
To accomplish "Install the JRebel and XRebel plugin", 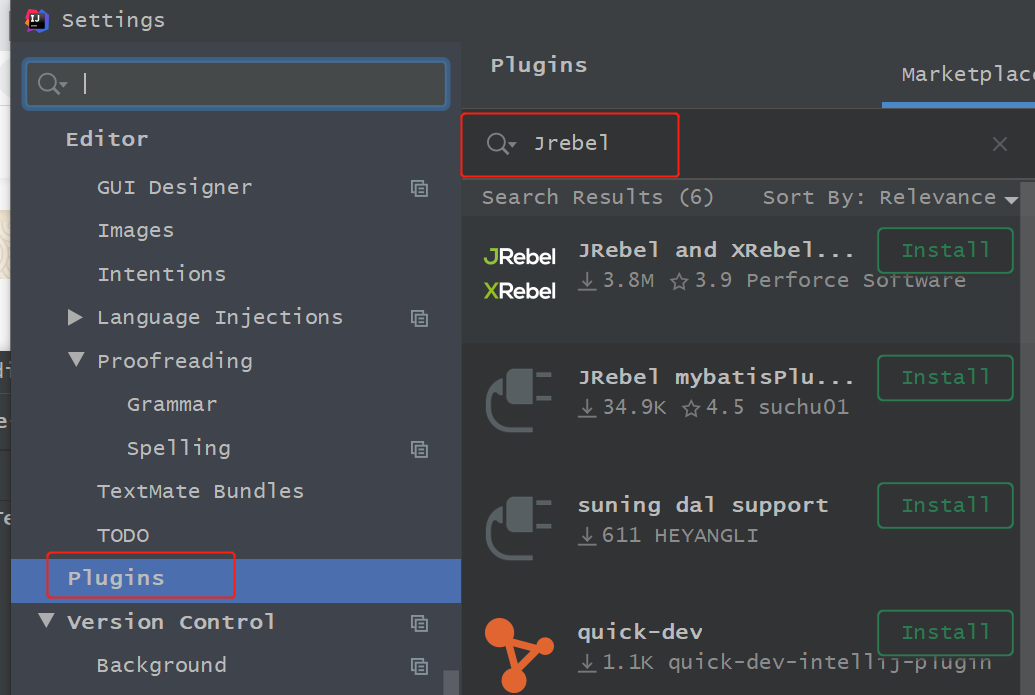I will coord(945,251).
